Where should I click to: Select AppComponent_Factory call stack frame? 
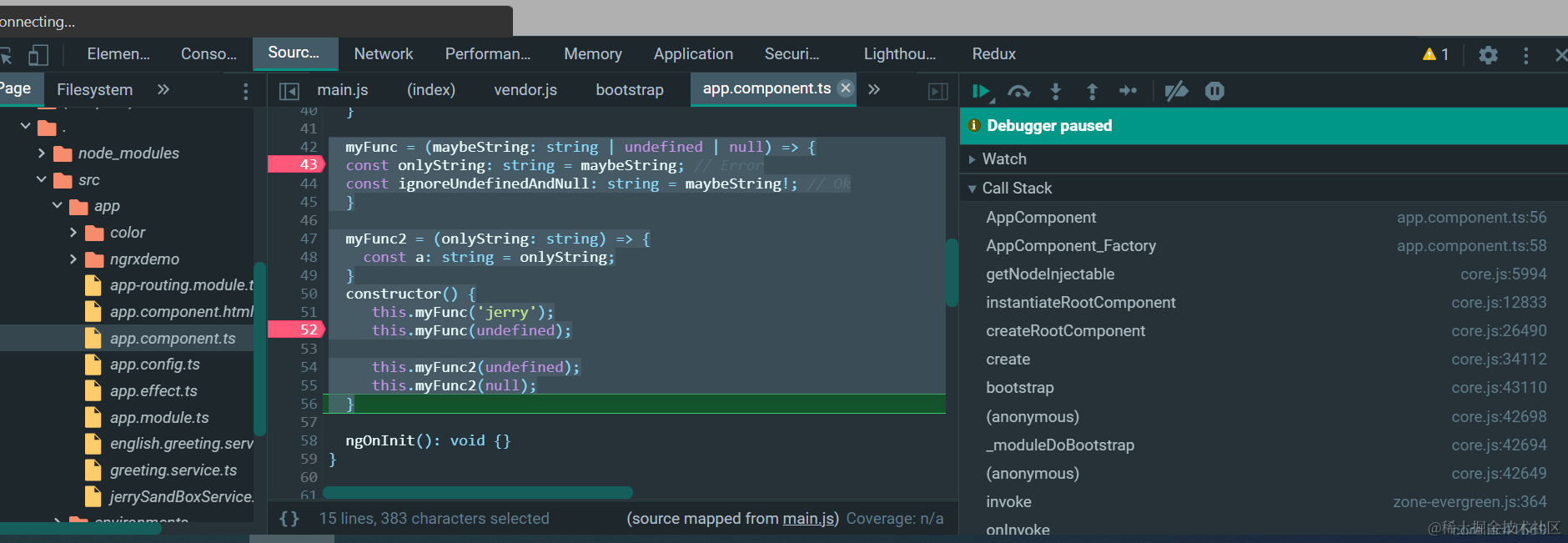point(1071,246)
